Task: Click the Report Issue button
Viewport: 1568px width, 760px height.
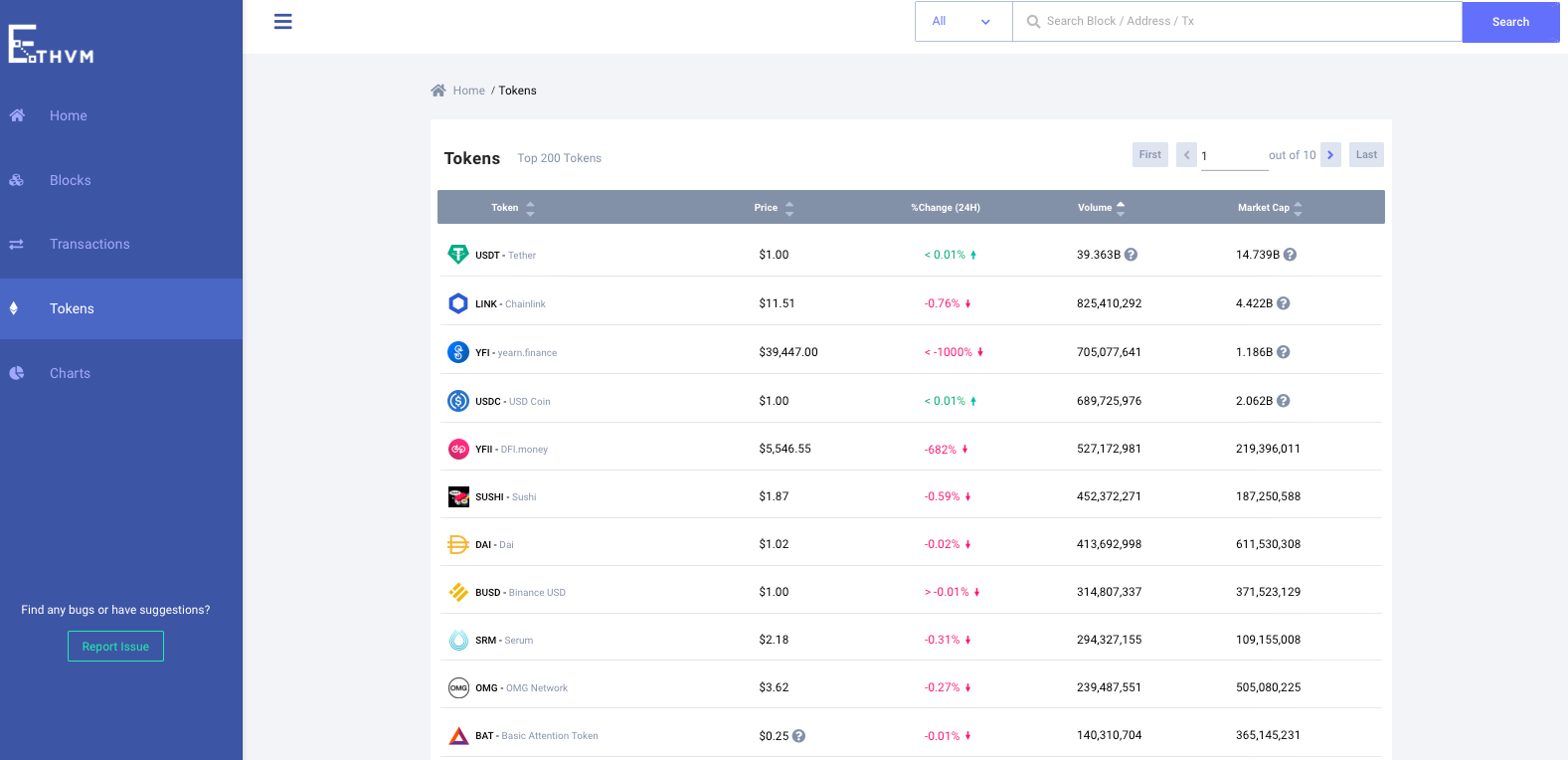Action: [x=115, y=647]
